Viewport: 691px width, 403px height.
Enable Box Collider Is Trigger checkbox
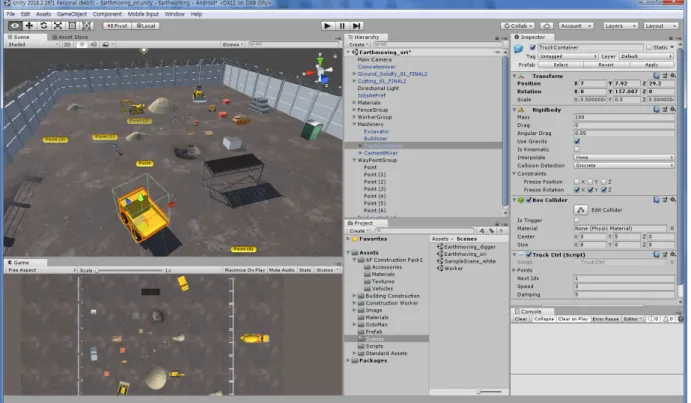577,220
